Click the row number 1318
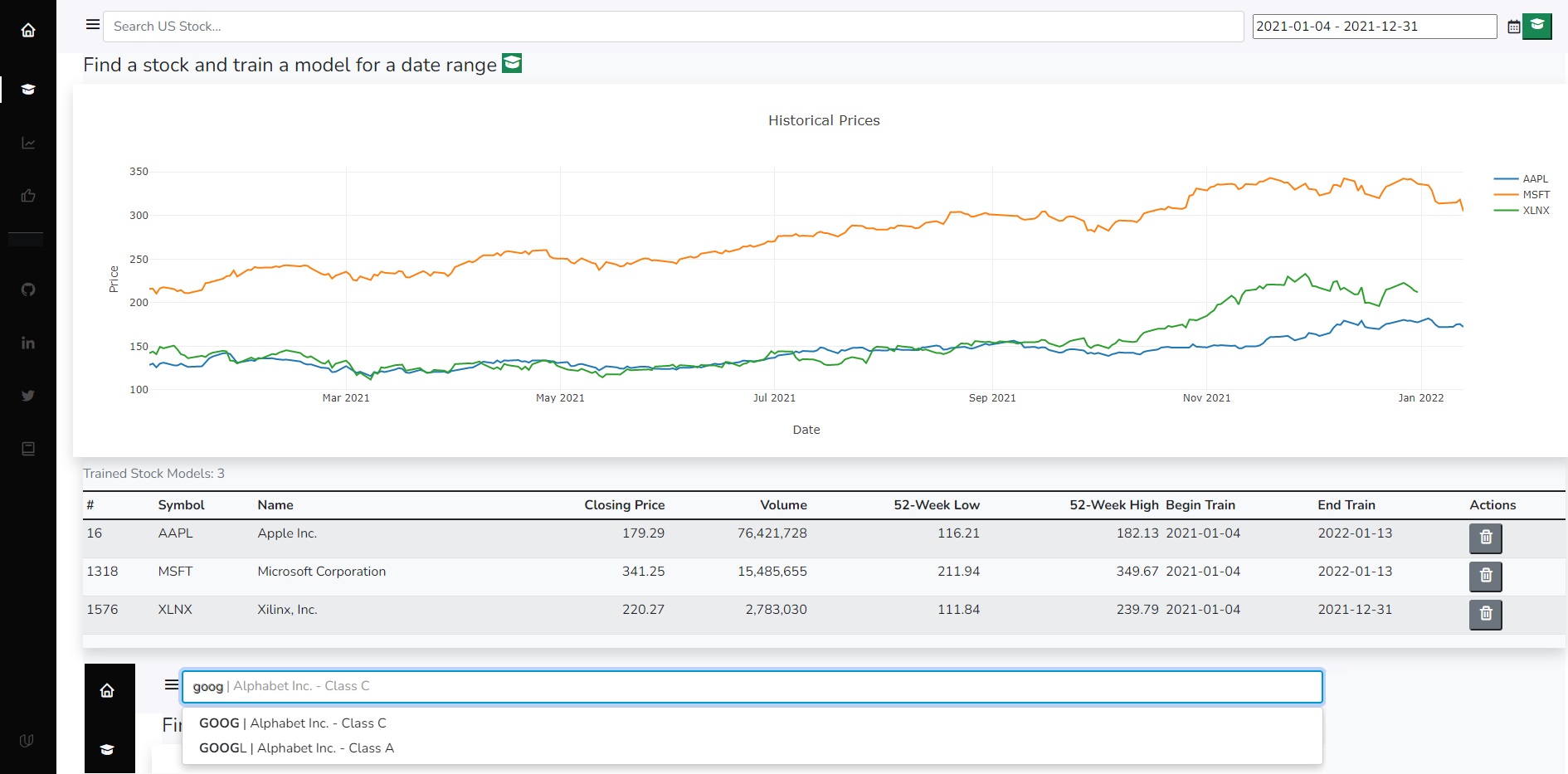The width and height of the screenshot is (1568, 774). [102, 572]
